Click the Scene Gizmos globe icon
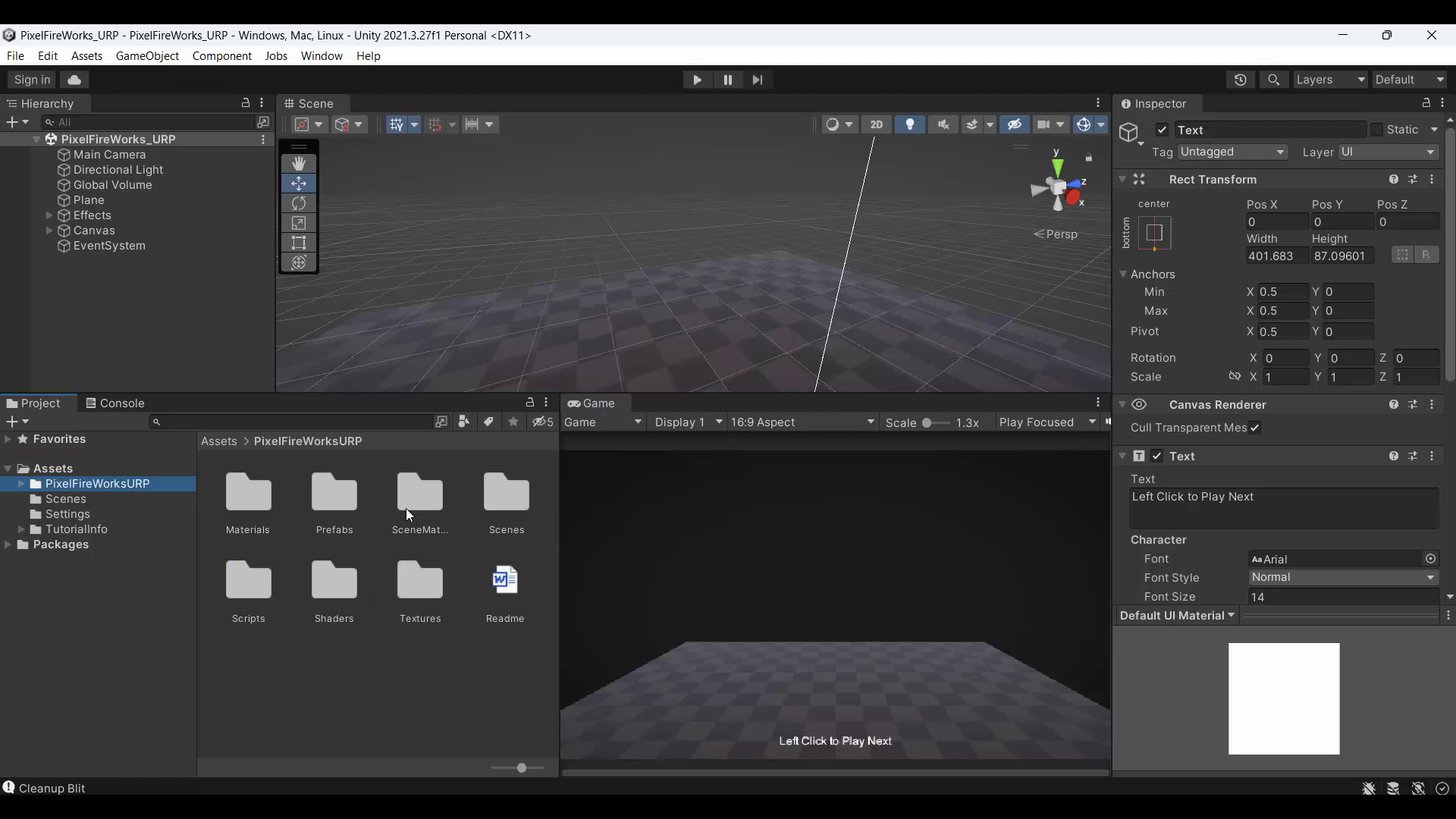 [x=1084, y=124]
